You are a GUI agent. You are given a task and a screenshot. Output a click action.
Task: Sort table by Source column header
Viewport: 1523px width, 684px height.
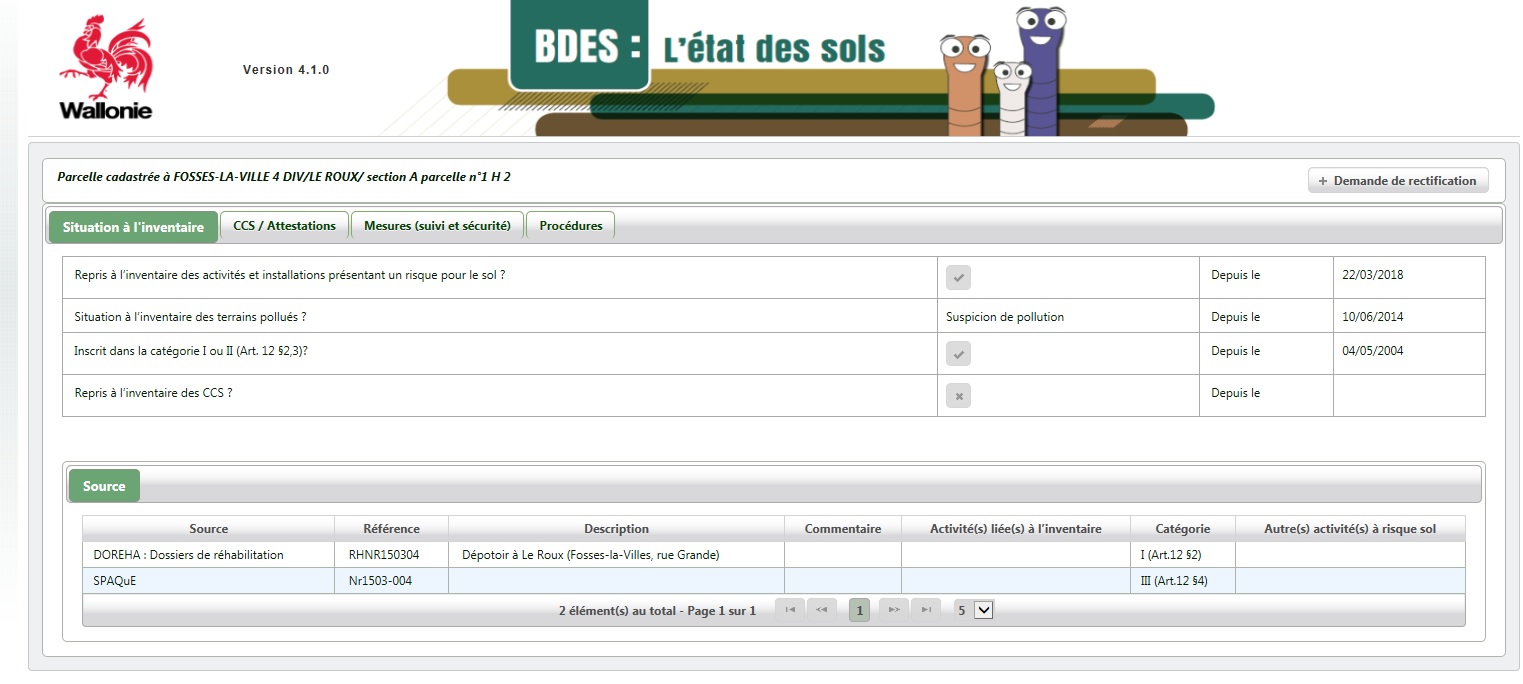pyautogui.click(x=208, y=529)
